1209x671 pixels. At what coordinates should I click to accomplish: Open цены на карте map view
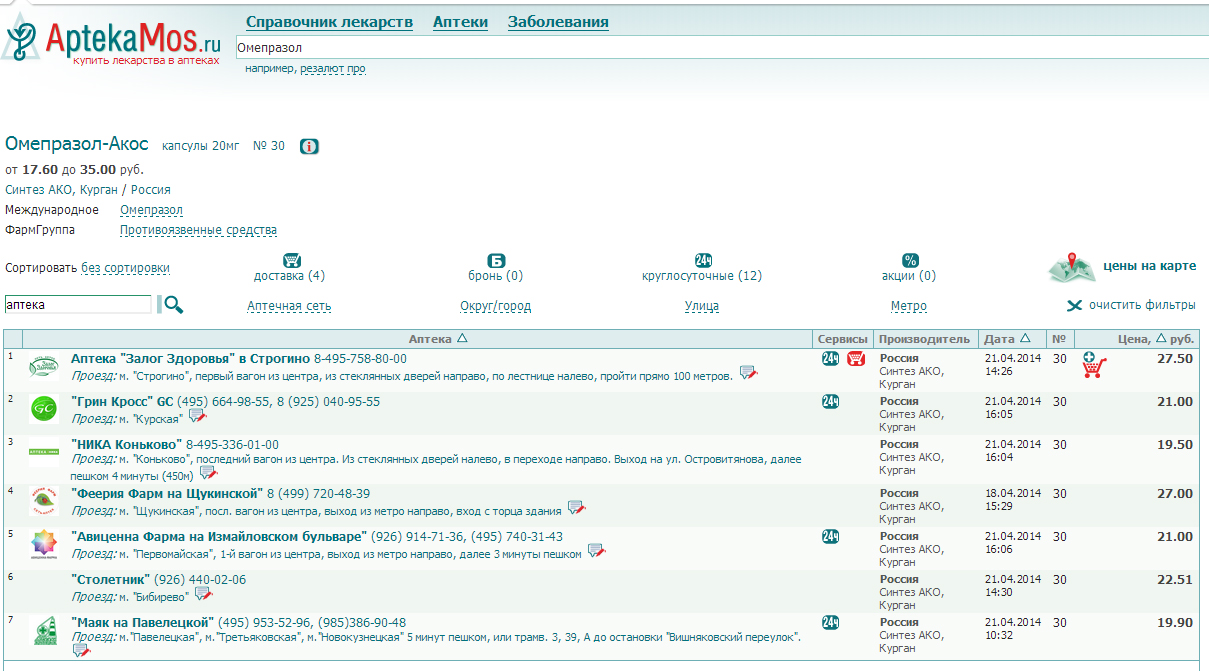[x=1122, y=267]
